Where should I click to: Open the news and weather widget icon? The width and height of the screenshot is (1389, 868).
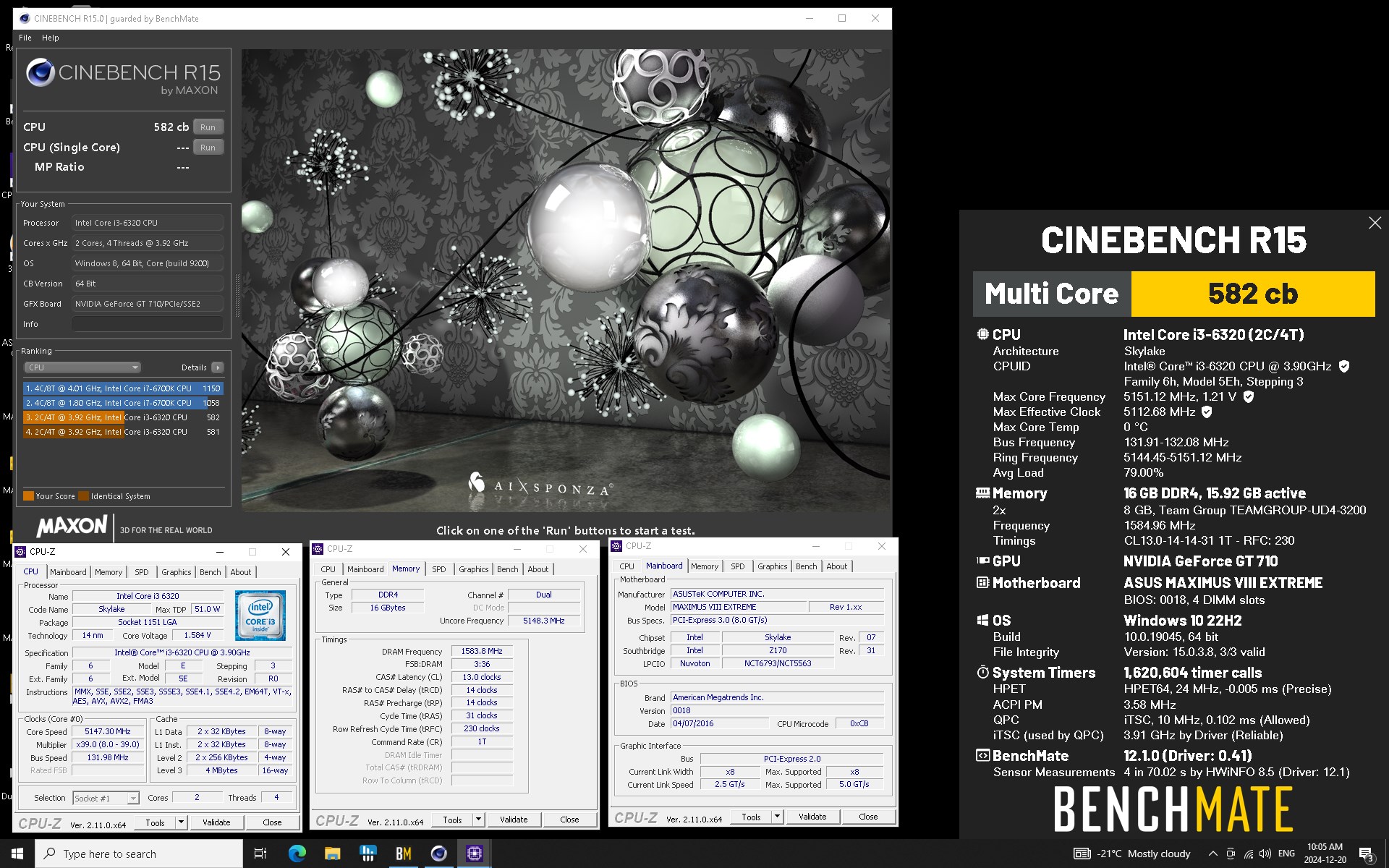(1082, 854)
